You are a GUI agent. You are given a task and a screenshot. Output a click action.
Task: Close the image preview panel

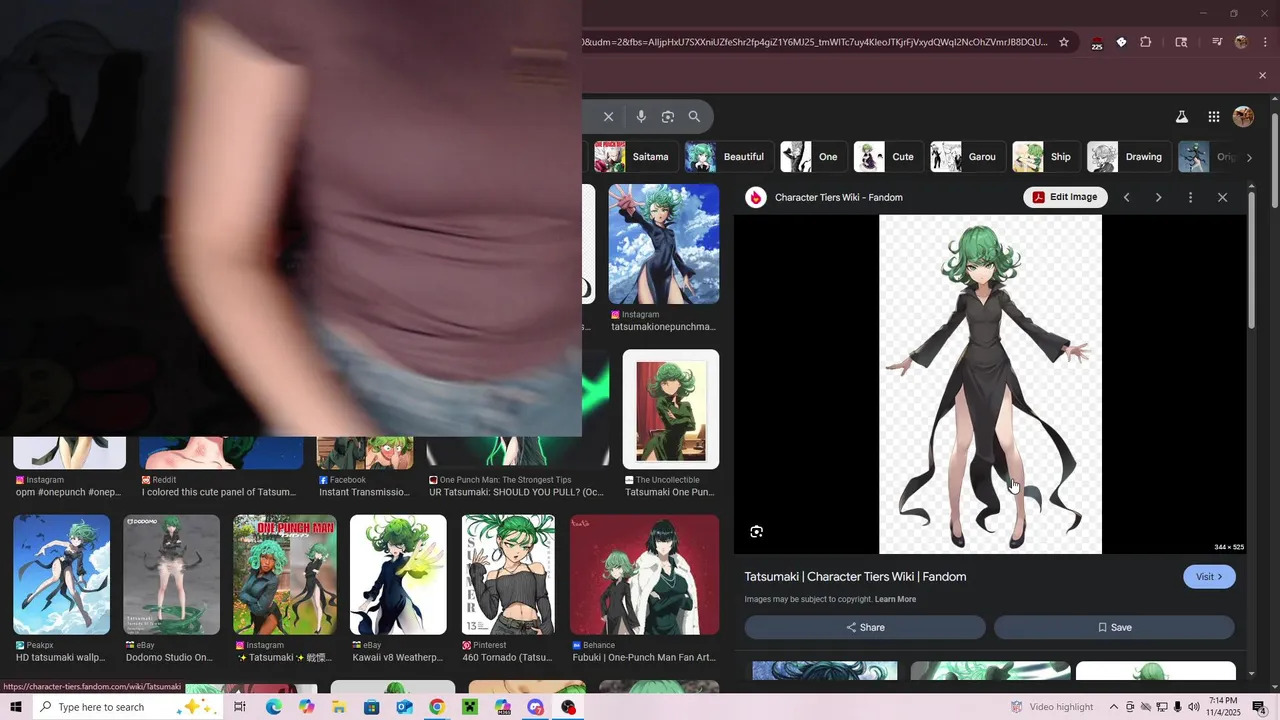[1222, 197]
